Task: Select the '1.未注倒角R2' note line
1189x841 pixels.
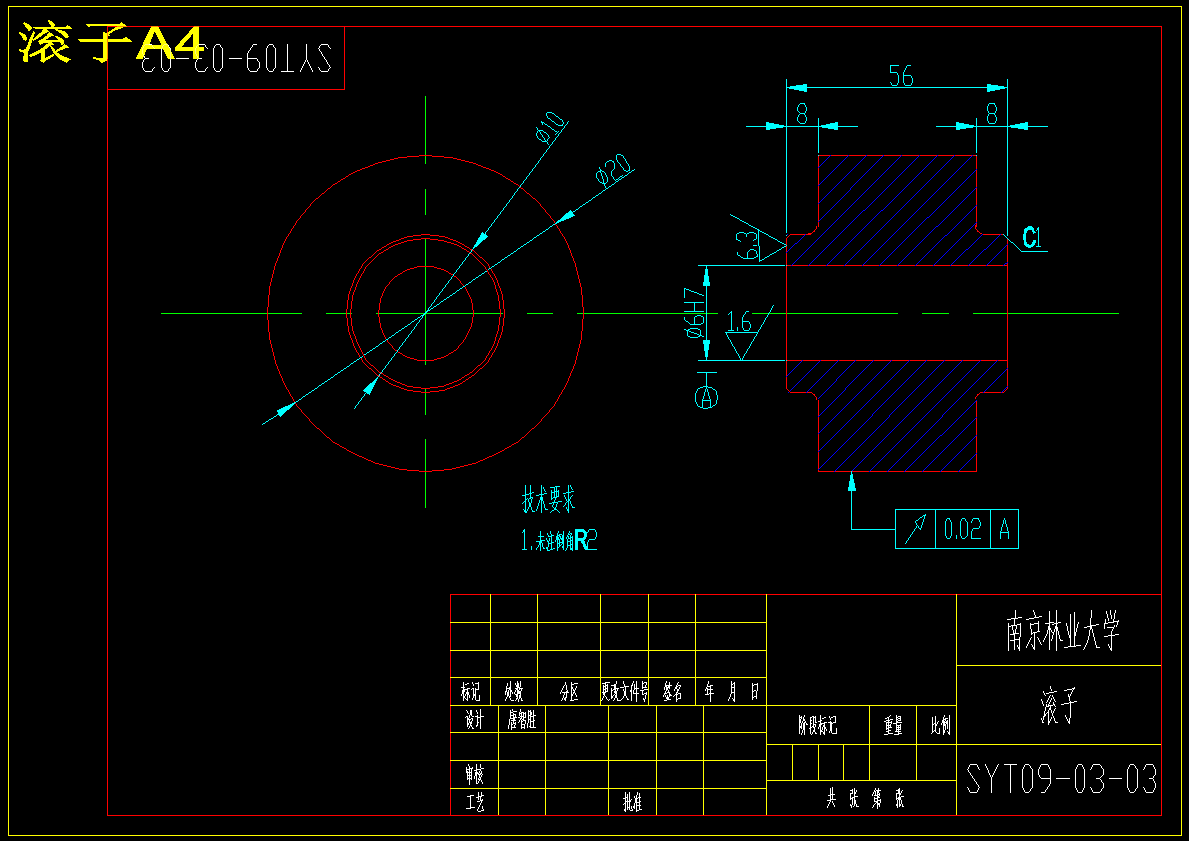Action: point(559,541)
